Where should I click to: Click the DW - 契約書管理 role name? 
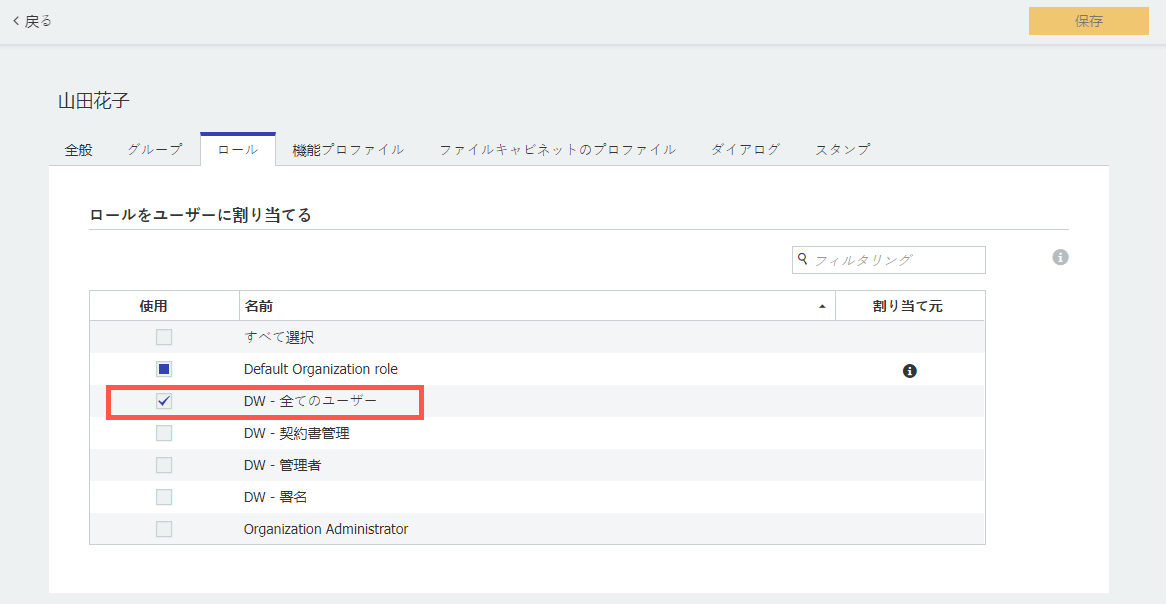[x=297, y=433]
